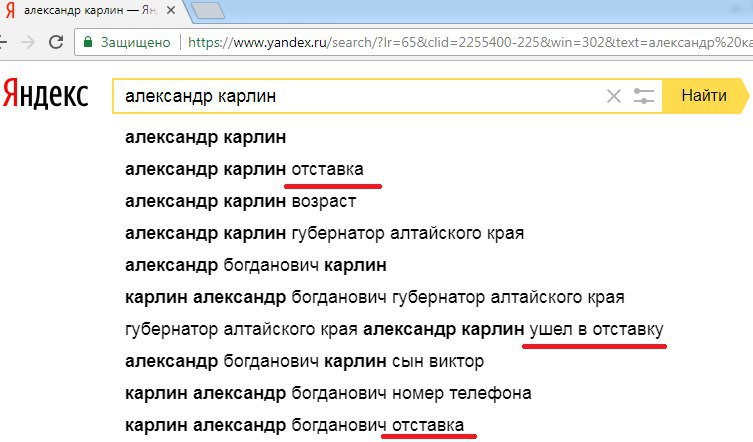Viewport: 753px width, 442px height.
Task: Select suggestion 'александр карлин отставка'
Action: point(244,169)
